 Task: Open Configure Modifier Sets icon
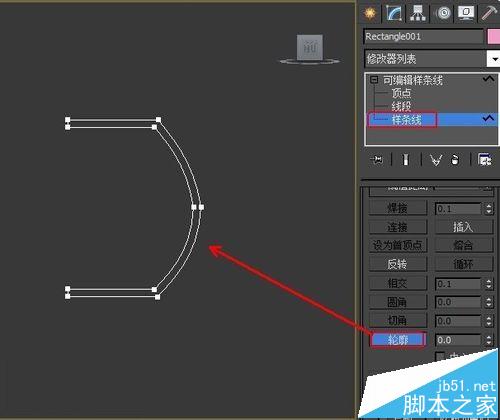484,160
